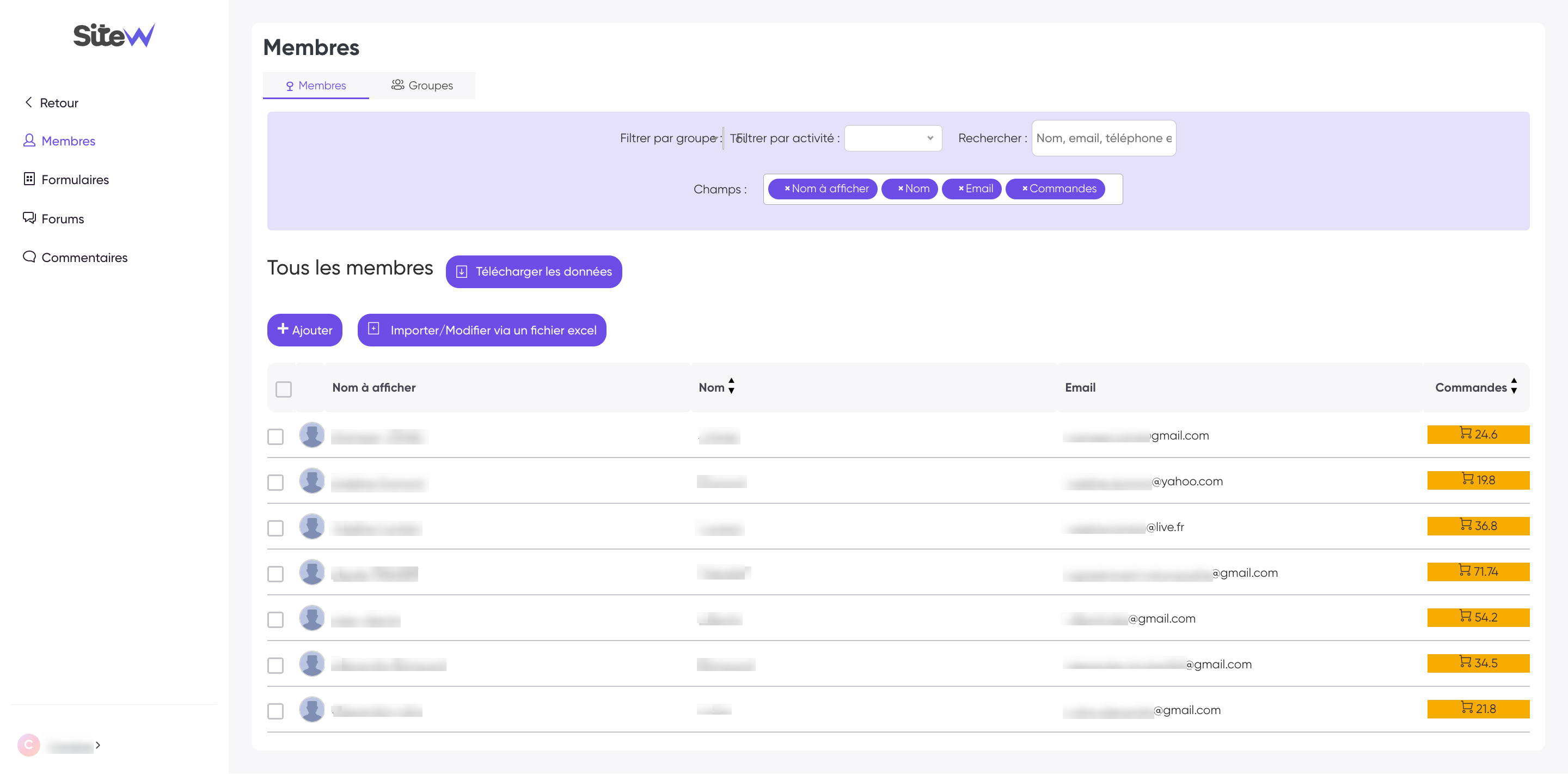Go to Membres in the sidebar

pyautogui.click(x=59, y=141)
